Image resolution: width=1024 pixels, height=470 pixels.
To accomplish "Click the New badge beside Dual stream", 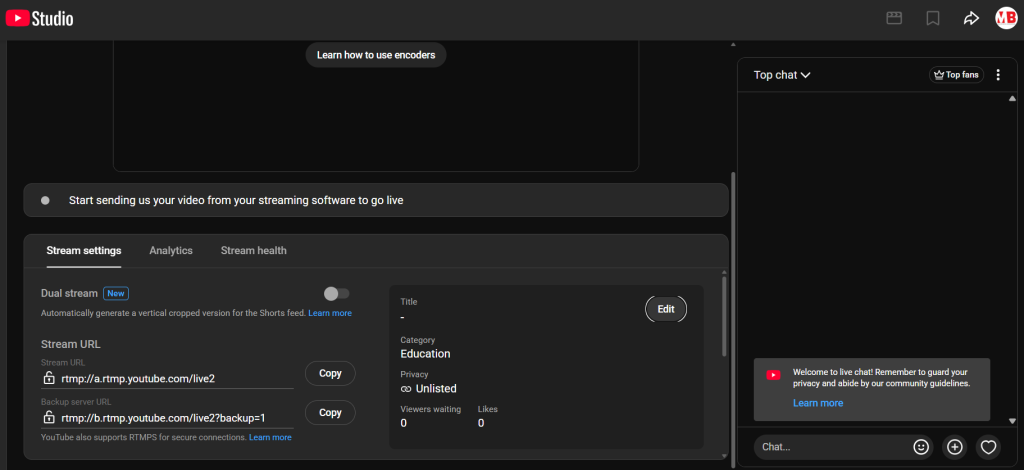I will pyautogui.click(x=116, y=294).
